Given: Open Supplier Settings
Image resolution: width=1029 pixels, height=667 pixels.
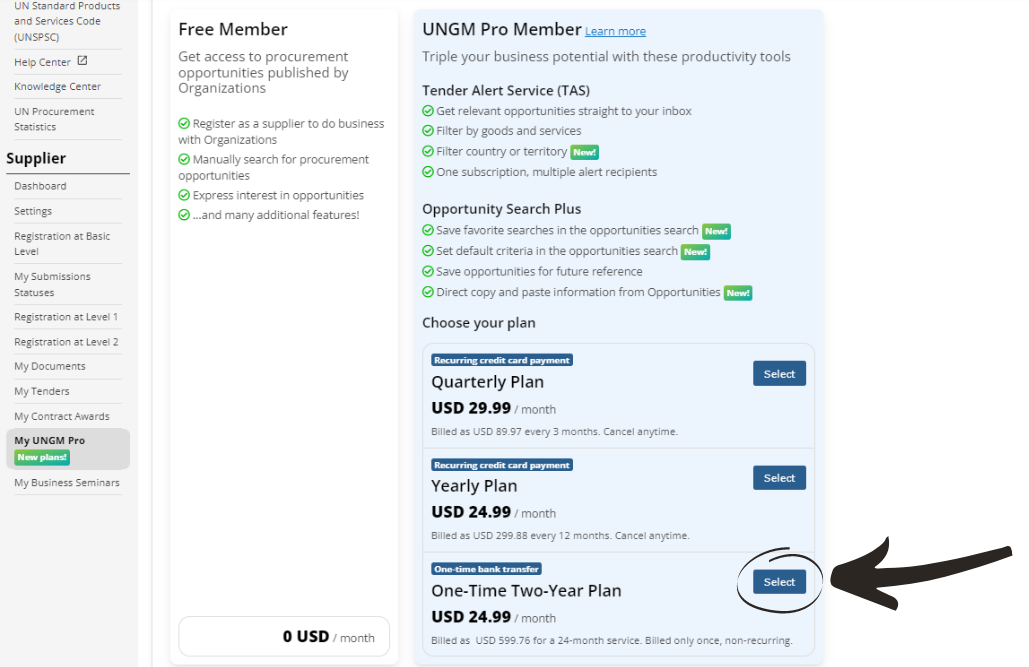Looking at the screenshot, I should point(34,211).
